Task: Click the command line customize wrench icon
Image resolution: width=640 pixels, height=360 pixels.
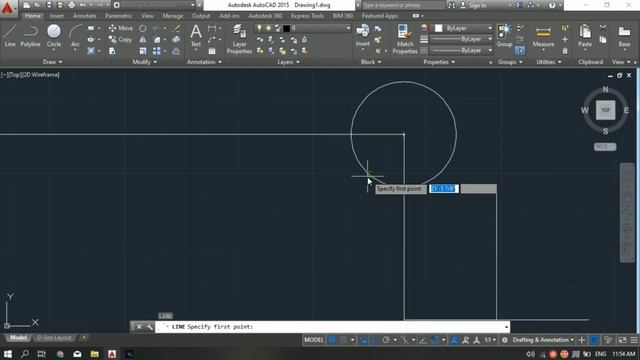Action: 149,327
